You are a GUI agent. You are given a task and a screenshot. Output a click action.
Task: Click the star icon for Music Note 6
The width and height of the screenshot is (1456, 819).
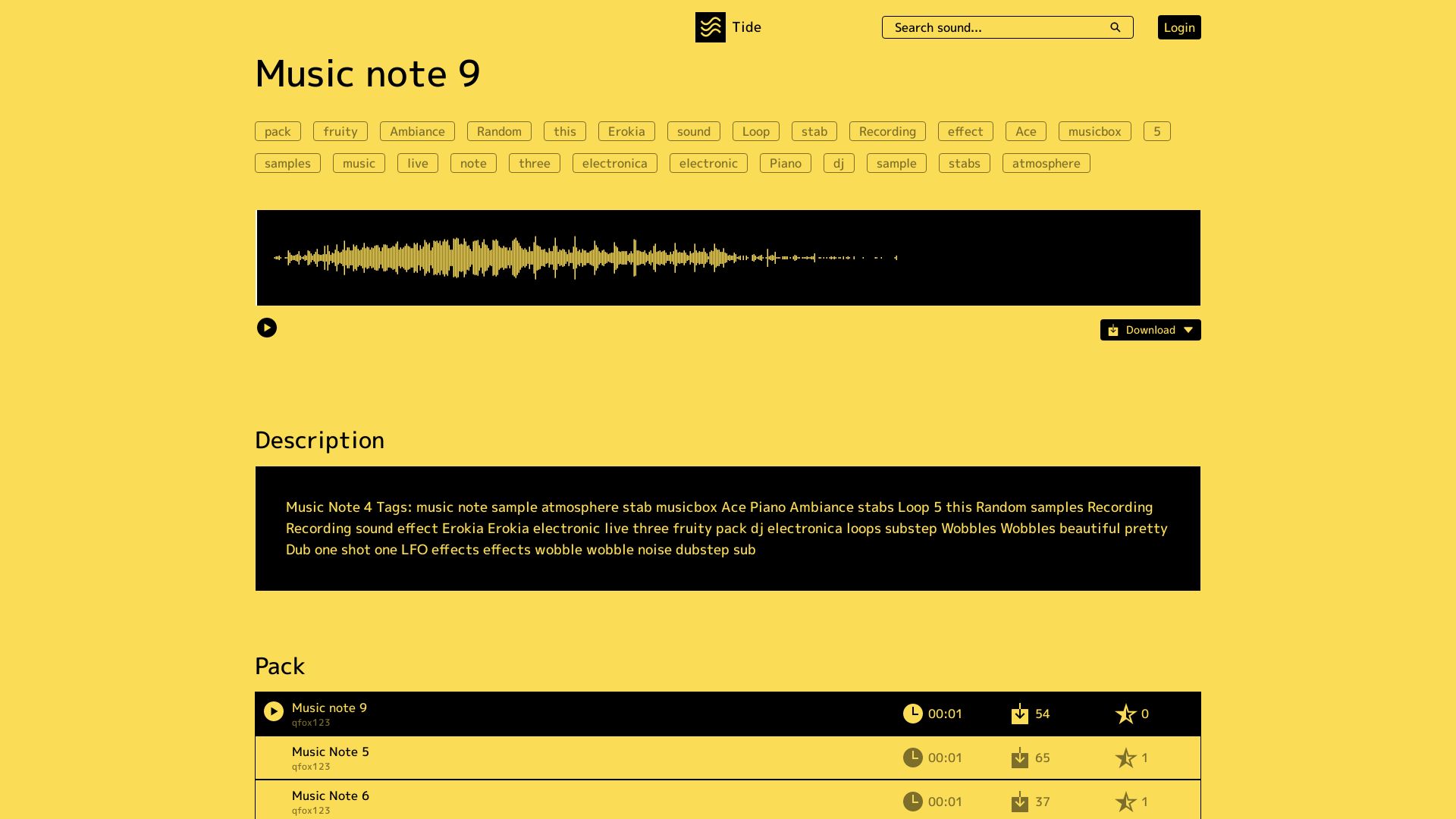[1125, 801]
